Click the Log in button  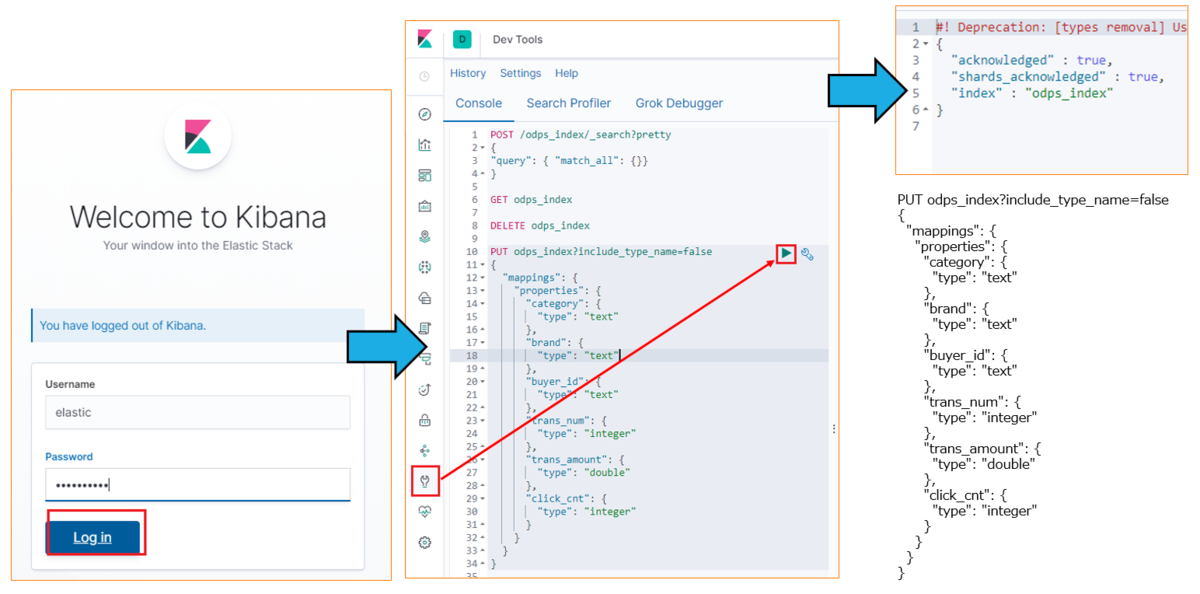[x=92, y=537]
